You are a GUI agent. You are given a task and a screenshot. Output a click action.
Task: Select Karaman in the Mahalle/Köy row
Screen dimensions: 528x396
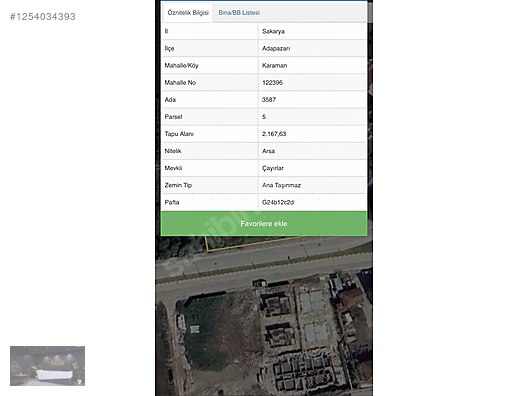[274, 66]
